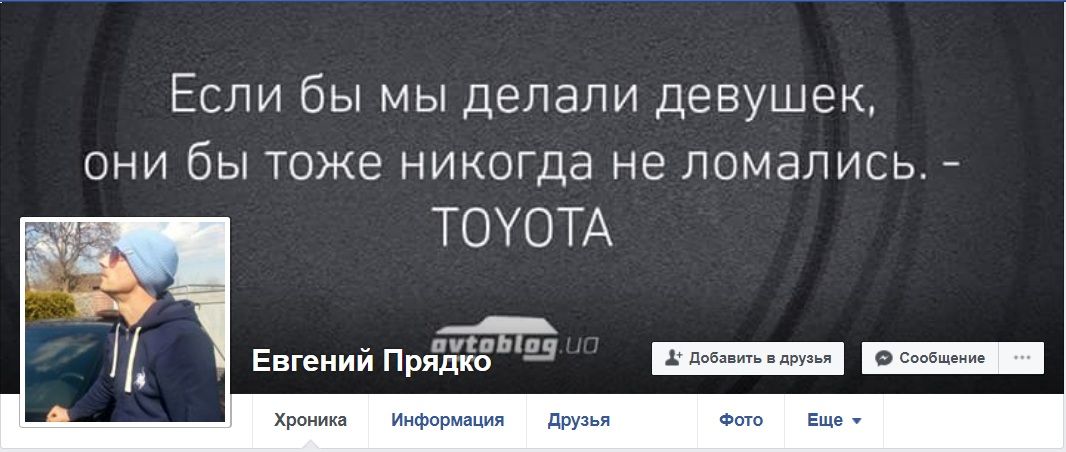Go to the Друзья tab

click(x=579, y=421)
